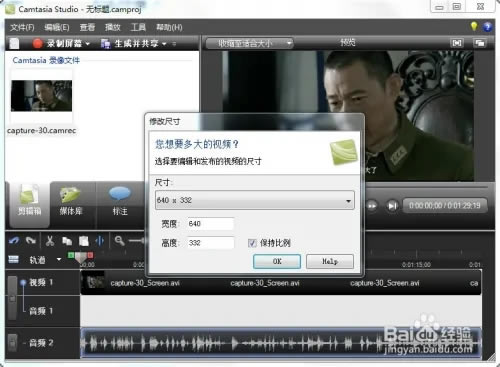
Task: Select the 音频 1 track label
Action: point(41,311)
